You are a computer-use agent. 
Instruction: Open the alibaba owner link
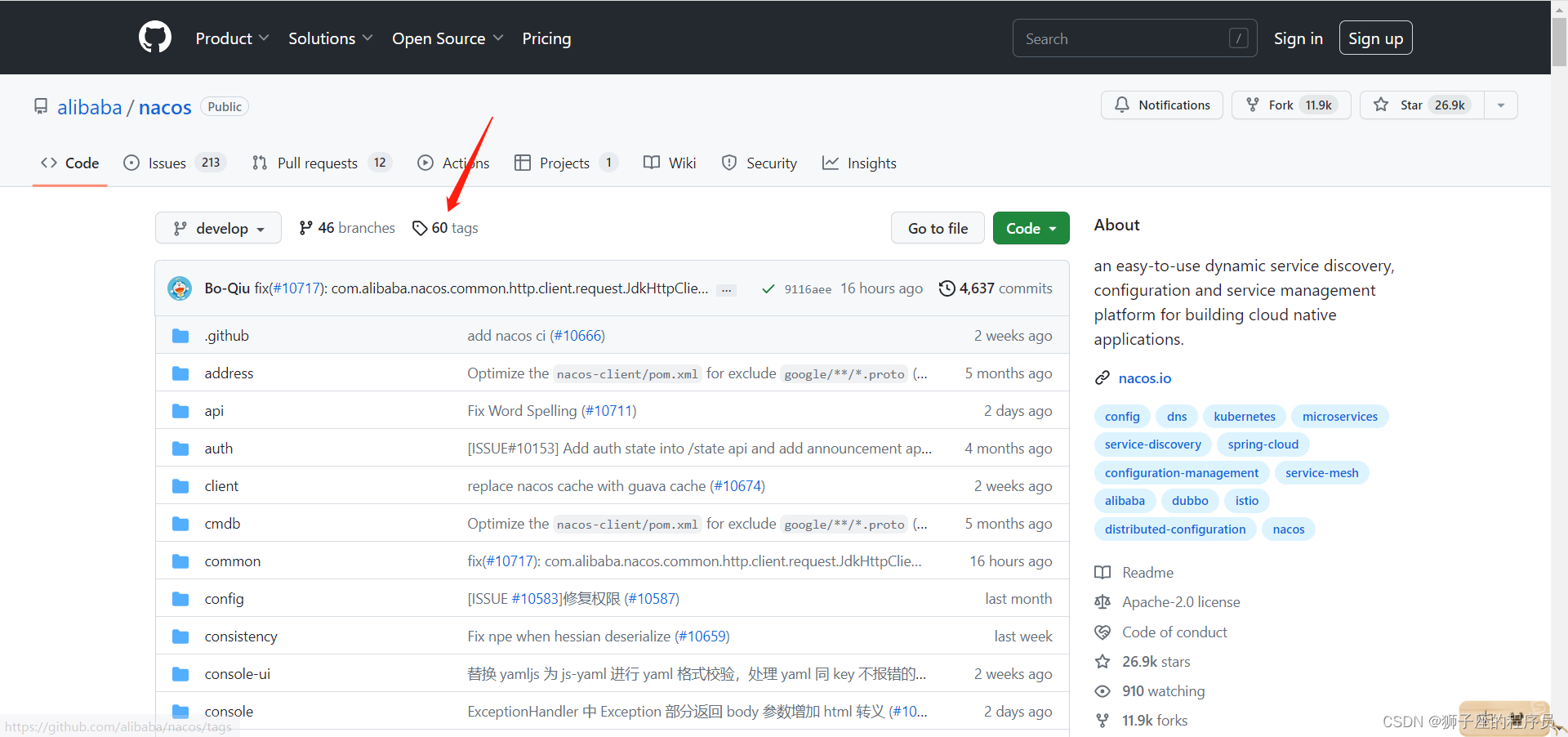(90, 107)
